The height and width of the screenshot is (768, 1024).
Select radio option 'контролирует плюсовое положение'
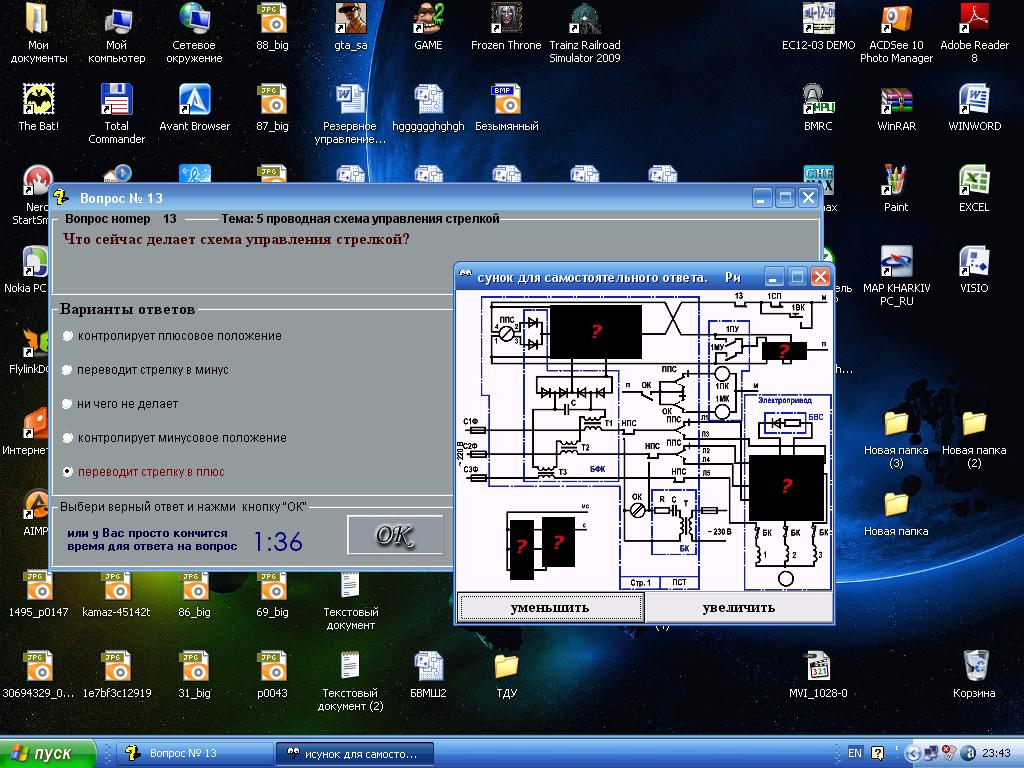click(68, 336)
